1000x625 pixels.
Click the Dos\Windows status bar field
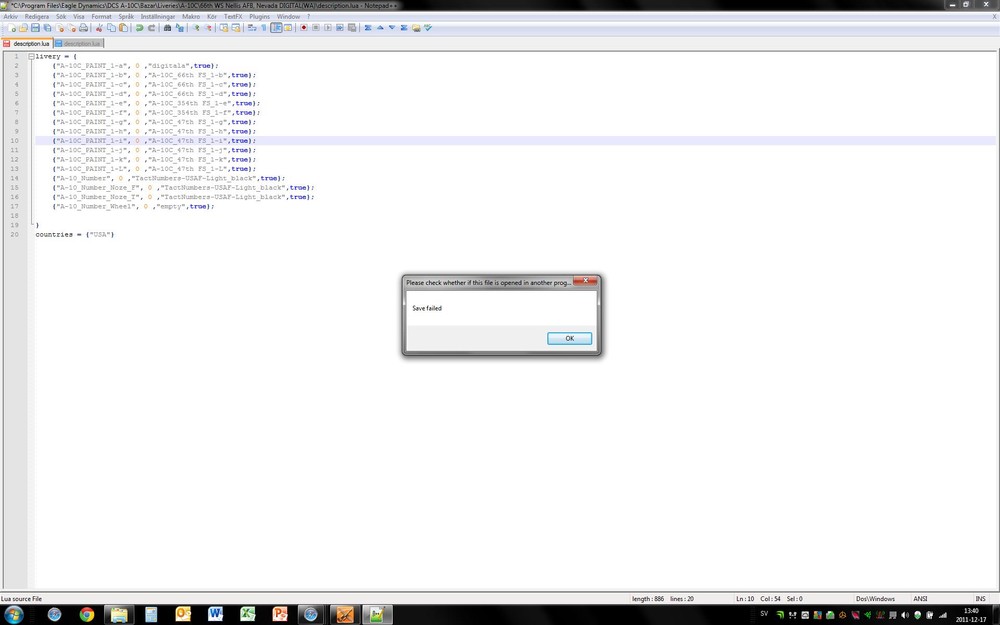(875, 599)
